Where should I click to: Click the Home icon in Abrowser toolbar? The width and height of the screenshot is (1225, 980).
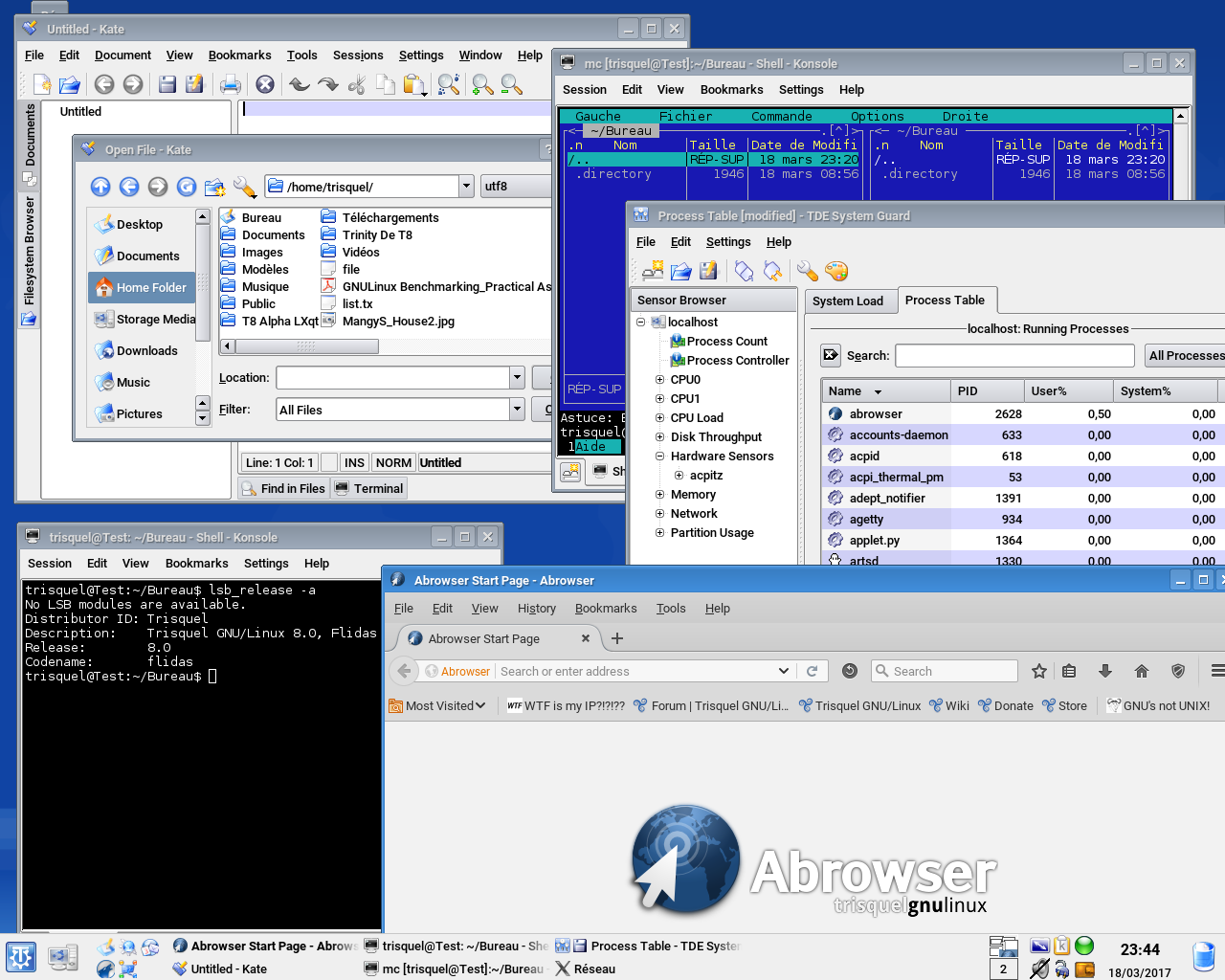coord(1142,671)
